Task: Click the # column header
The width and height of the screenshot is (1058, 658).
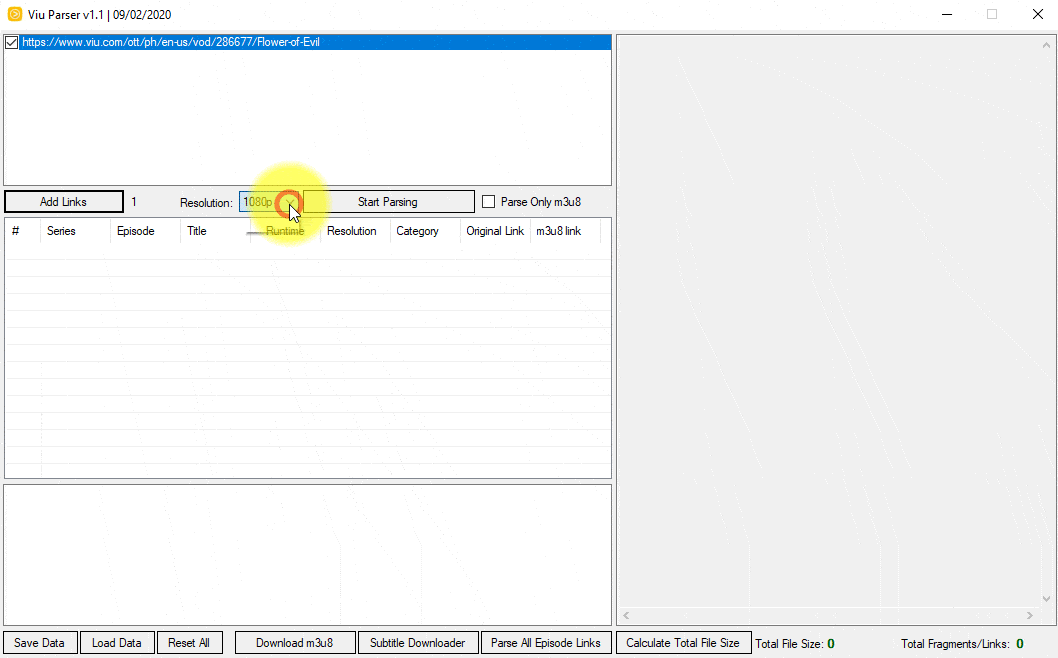Action: tap(22, 231)
